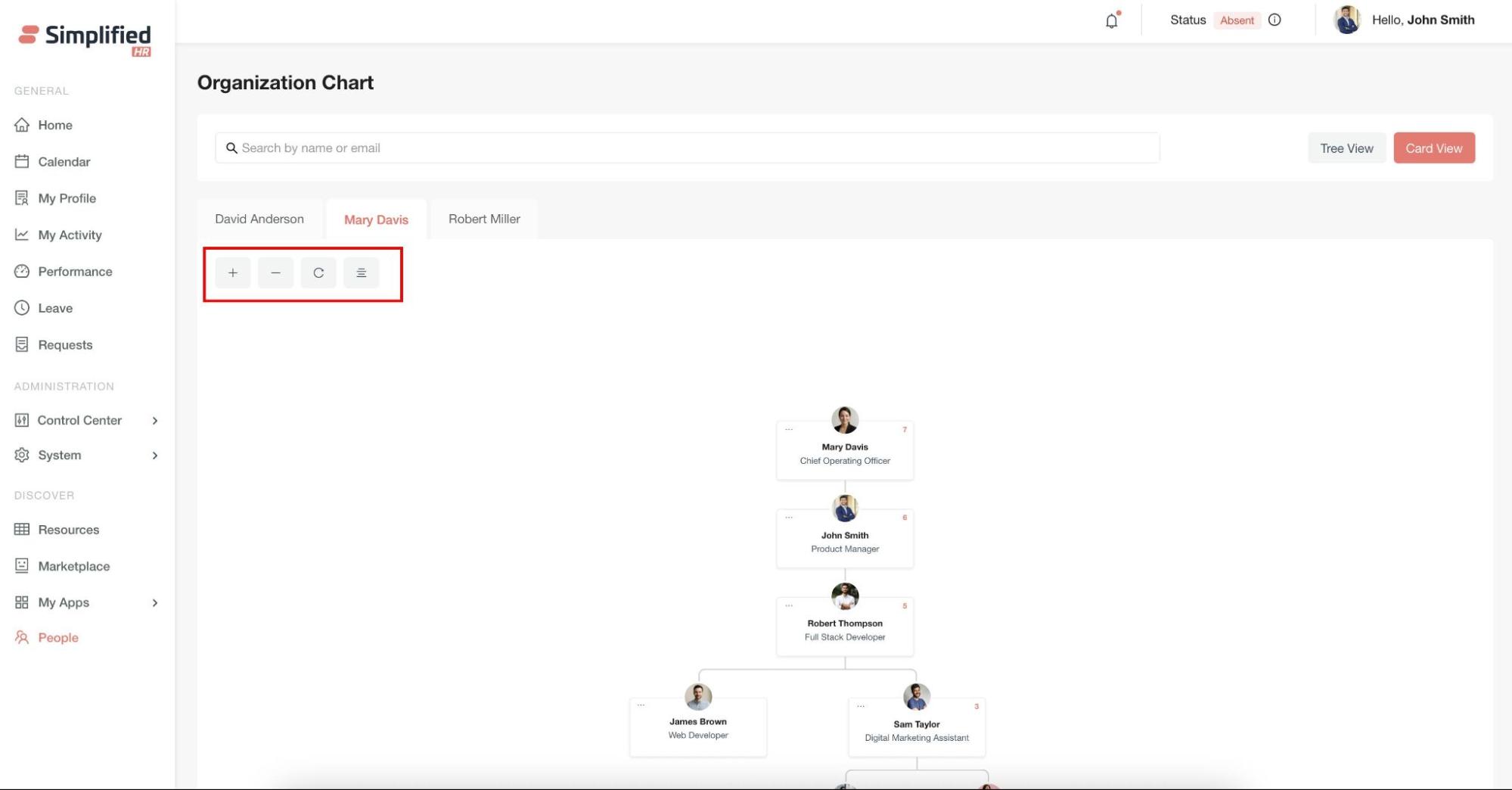The image size is (1512, 790).
Task: Open Mary Davis card three-dot menu
Action: [x=789, y=430]
